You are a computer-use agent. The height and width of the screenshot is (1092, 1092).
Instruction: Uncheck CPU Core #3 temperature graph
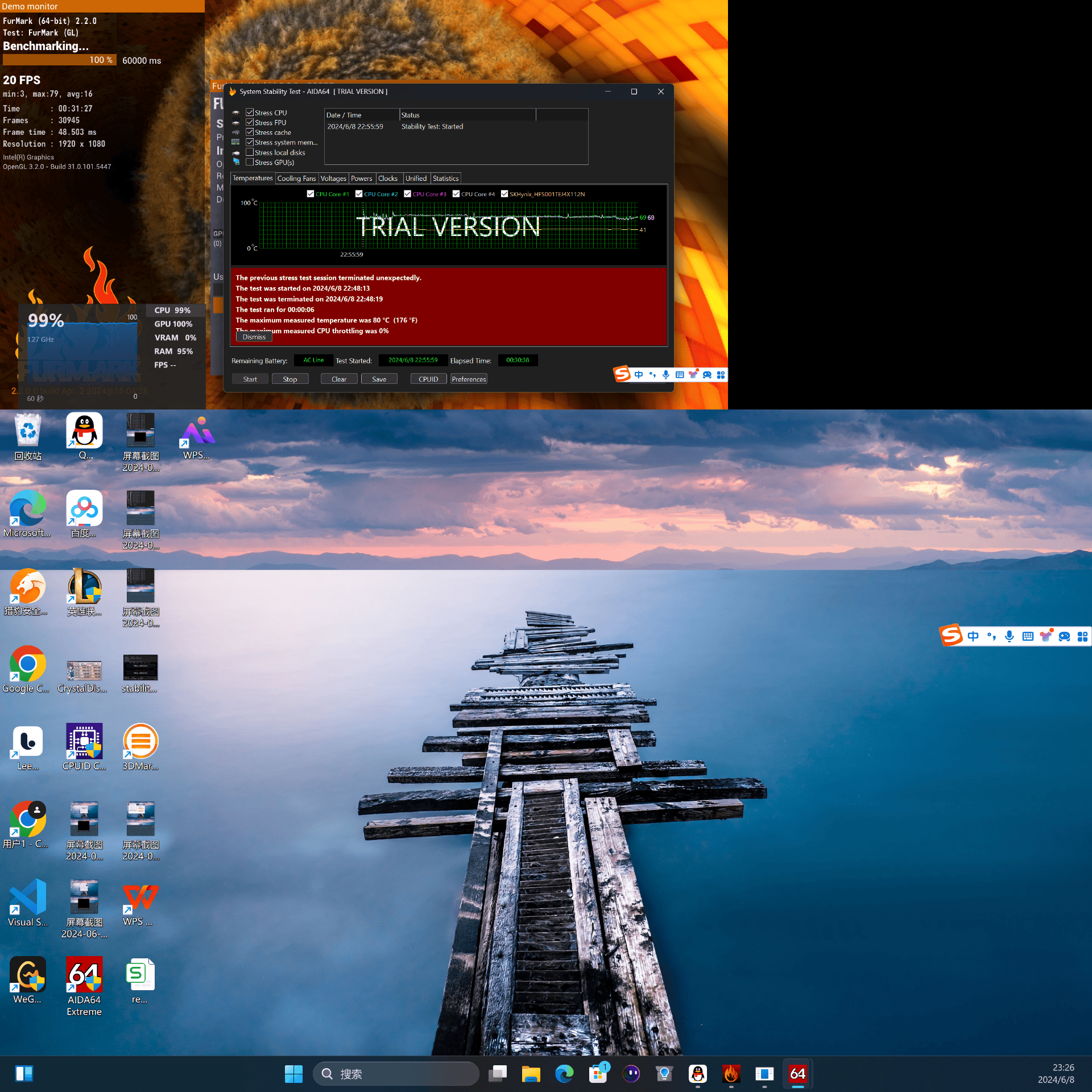(407, 194)
